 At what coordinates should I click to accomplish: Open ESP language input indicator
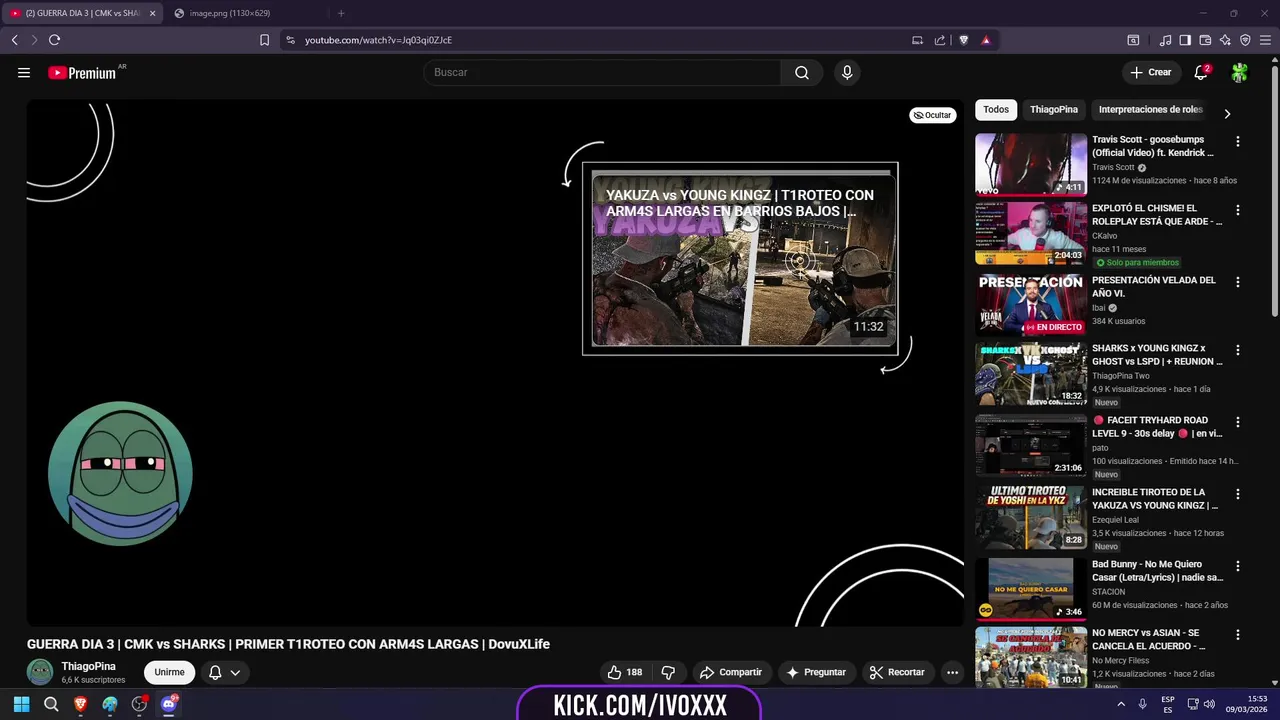(1168, 704)
